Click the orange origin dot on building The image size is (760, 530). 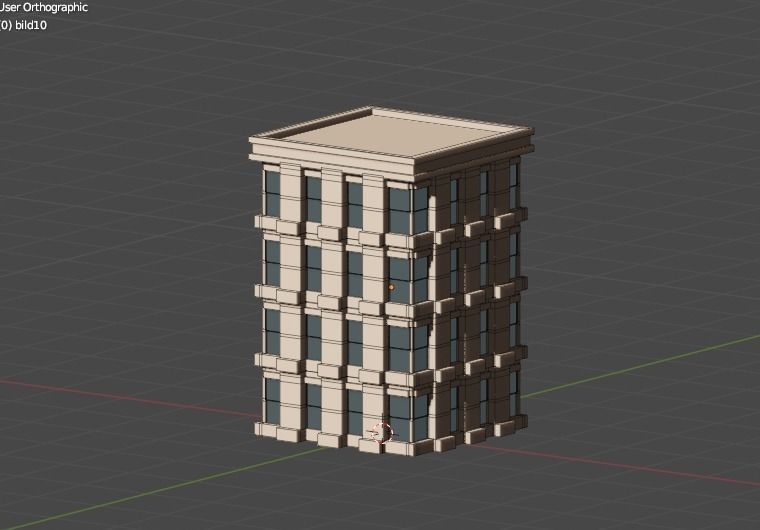click(x=392, y=287)
